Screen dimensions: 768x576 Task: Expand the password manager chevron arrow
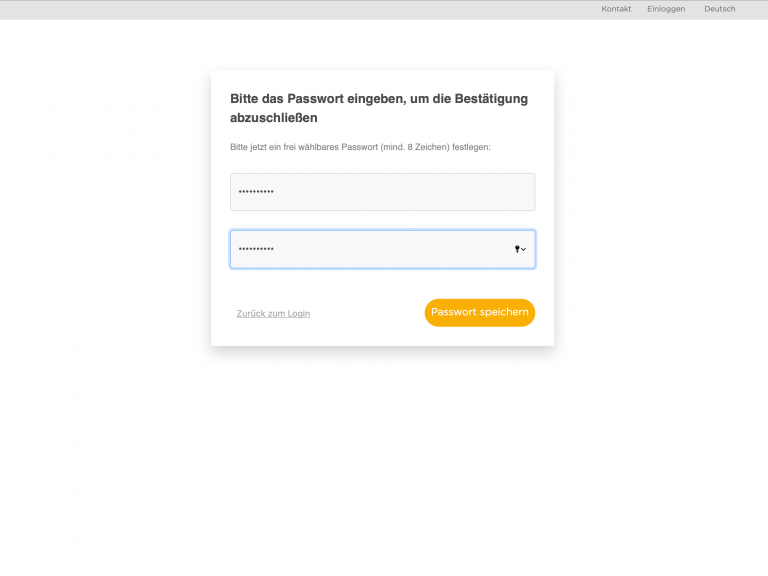524,250
